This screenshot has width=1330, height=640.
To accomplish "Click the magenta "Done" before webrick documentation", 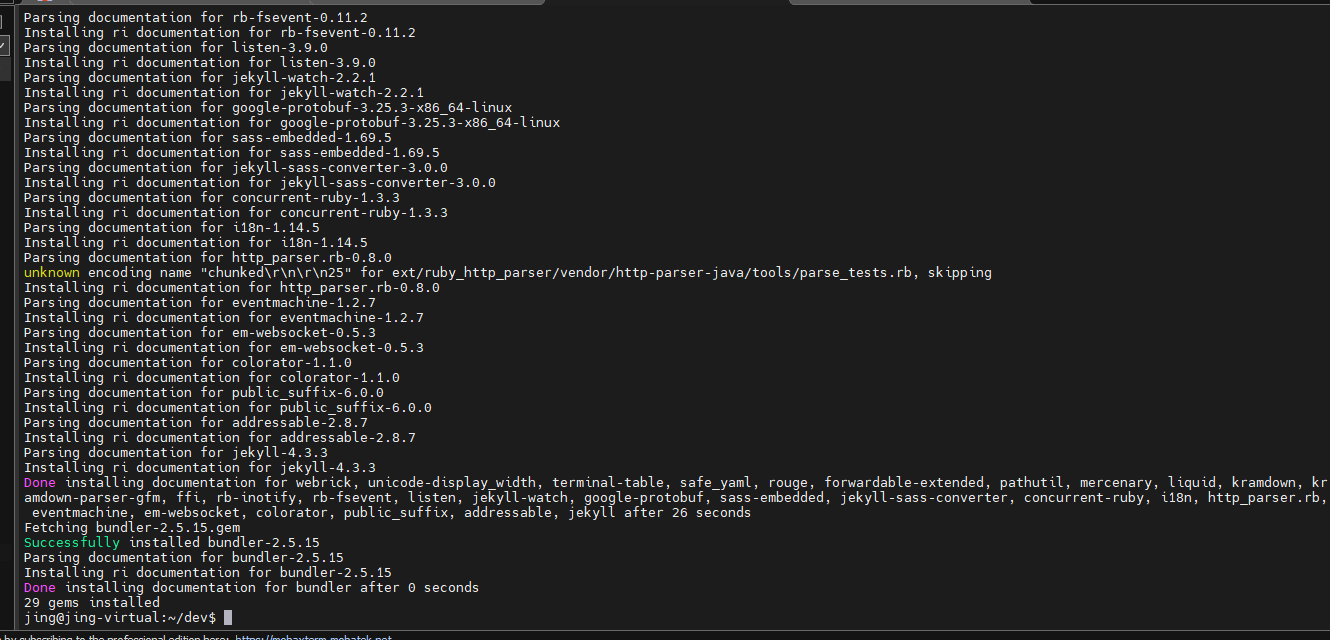I will coord(40,482).
